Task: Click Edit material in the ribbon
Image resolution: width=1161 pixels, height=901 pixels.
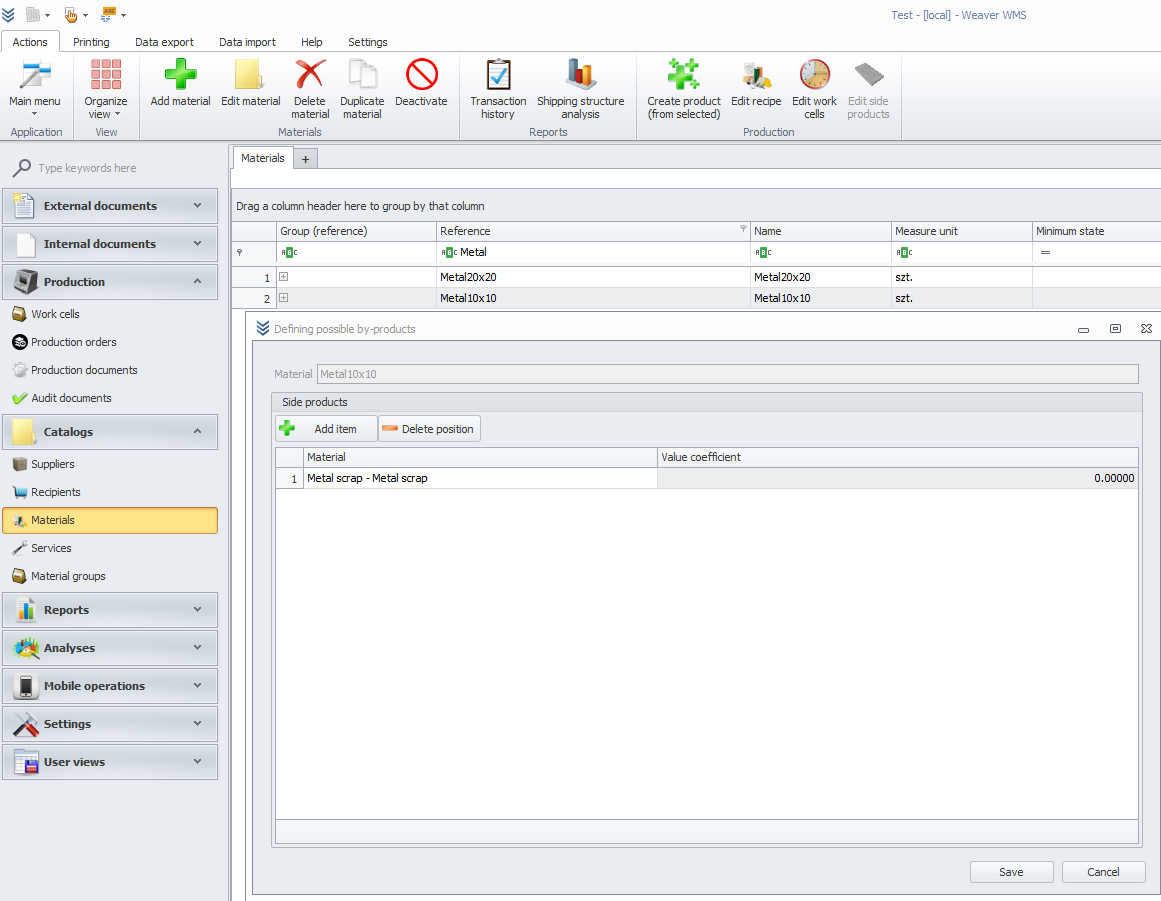Action: point(250,83)
